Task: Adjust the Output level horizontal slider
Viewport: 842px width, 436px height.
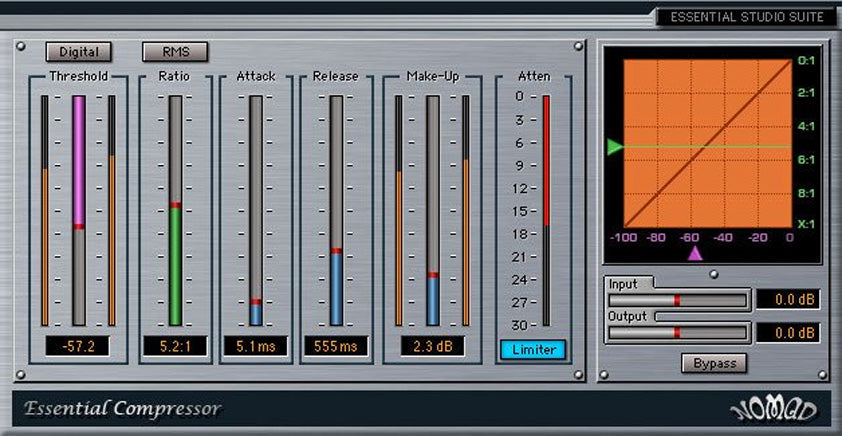Action: point(677,332)
